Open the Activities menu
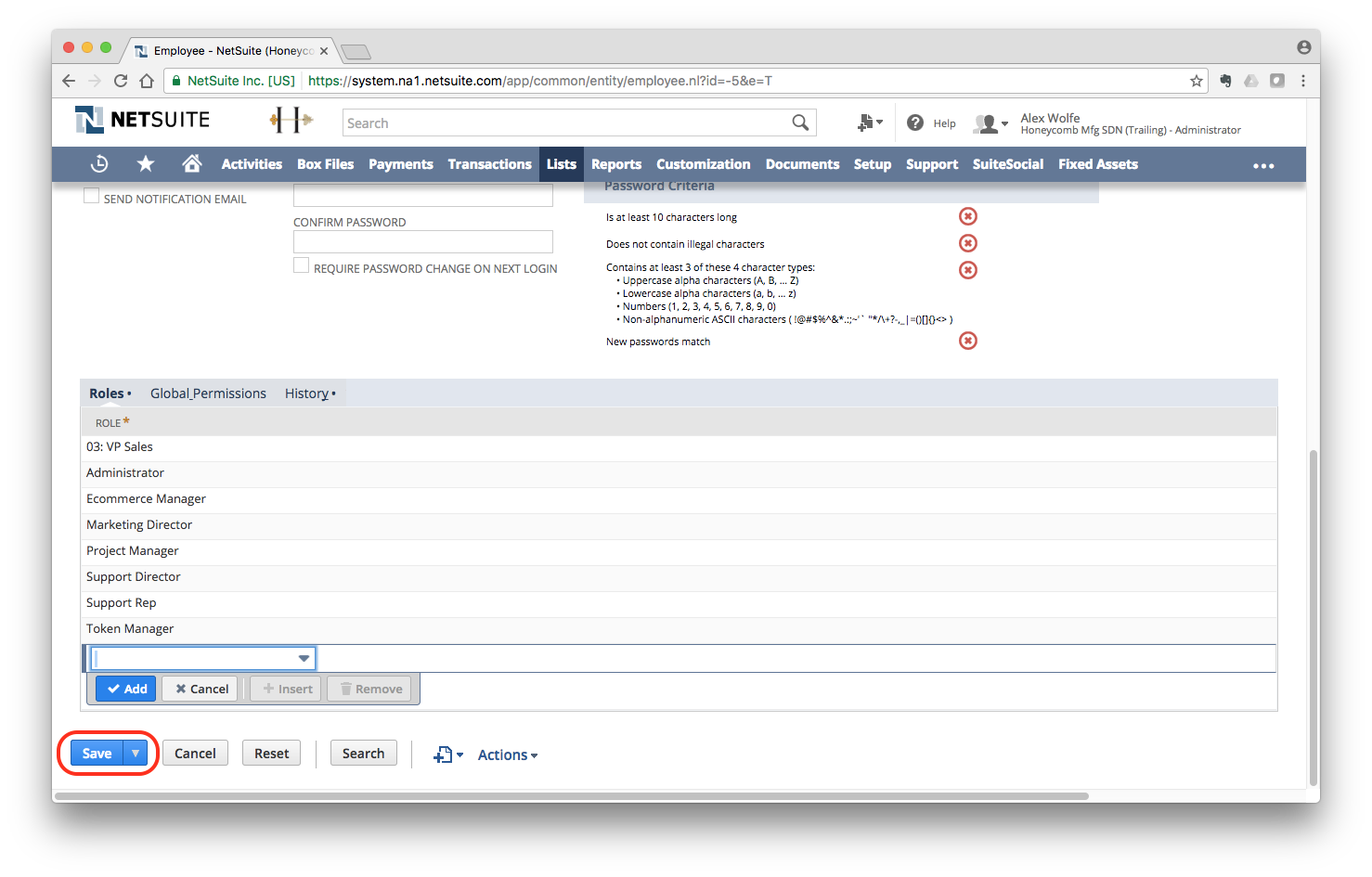The image size is (1372, 877). pyautogui.click(x=252, y=164)
